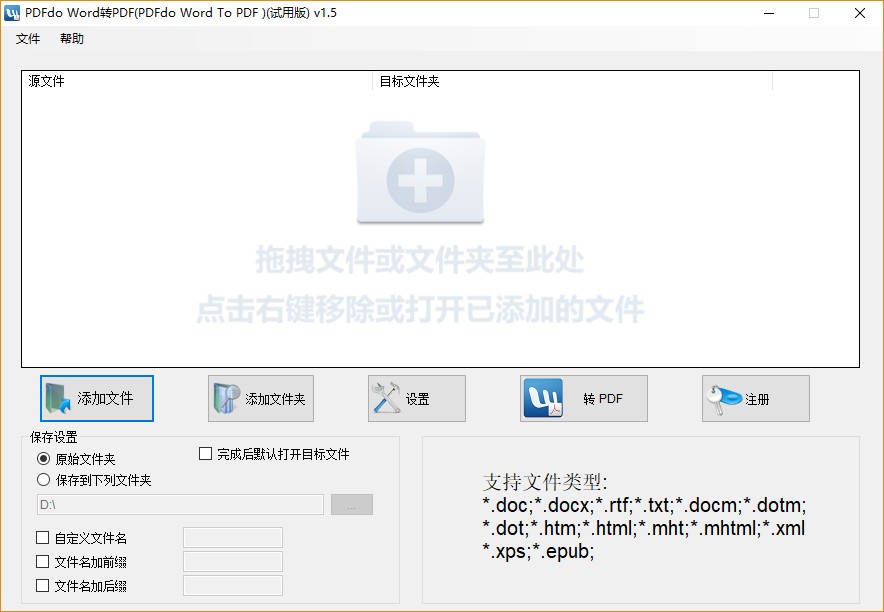Click the Settings wrench and screwdriver icon
This screenshot has width=884, height=612.
click(386, 398)
